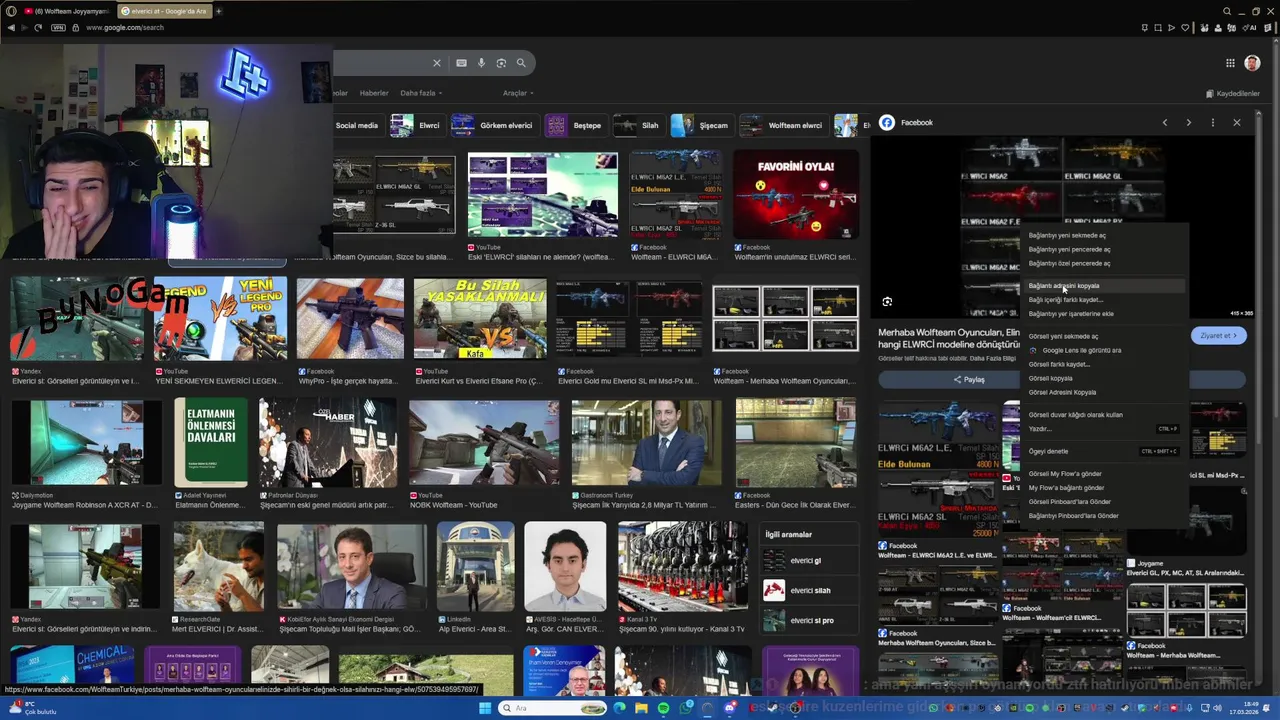Screen dimensions: 1280x720
Task: Close the Facebook image preview panel
Action: (1237, 122)
